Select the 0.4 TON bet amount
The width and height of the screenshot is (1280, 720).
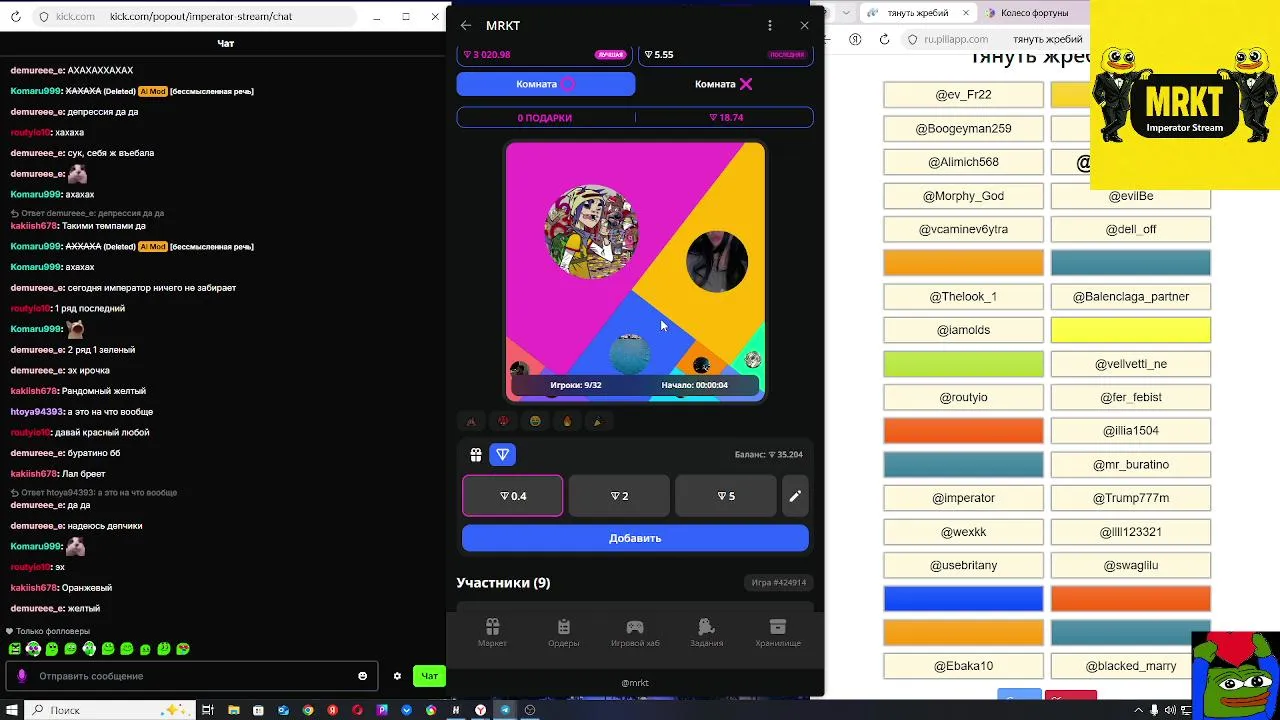tap(513, 496)
